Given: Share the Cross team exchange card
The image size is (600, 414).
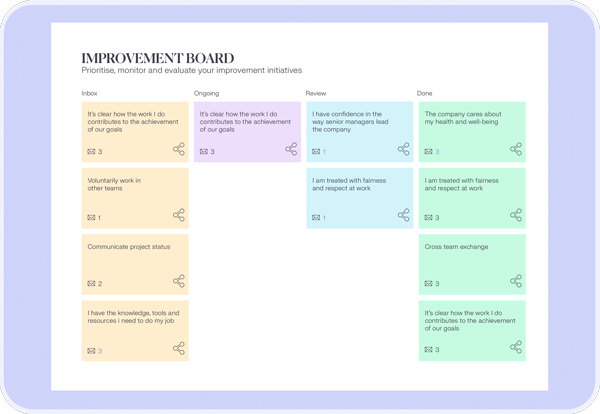Looking at the screenshot, I should pos(516,281).
